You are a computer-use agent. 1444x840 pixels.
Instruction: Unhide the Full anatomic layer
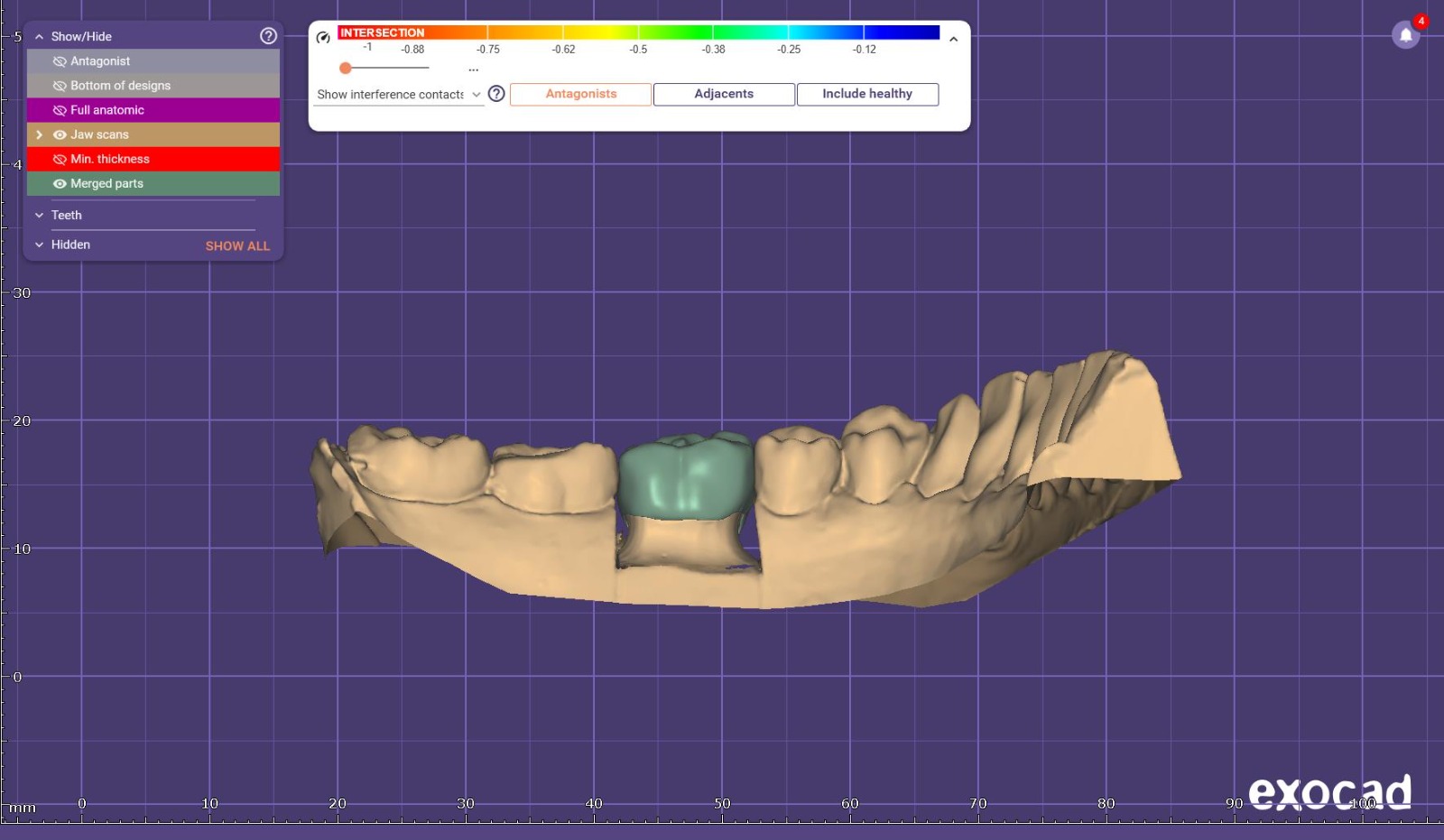click(x=60, y=110)
